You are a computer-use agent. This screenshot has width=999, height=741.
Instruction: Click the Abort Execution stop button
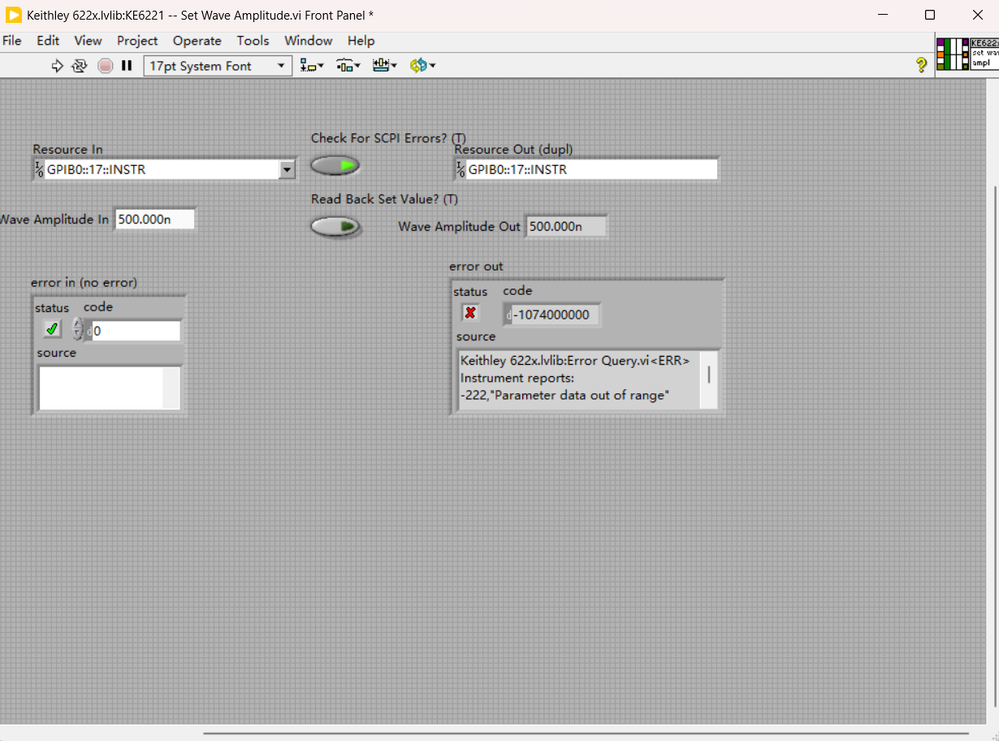tap(105, 66)
